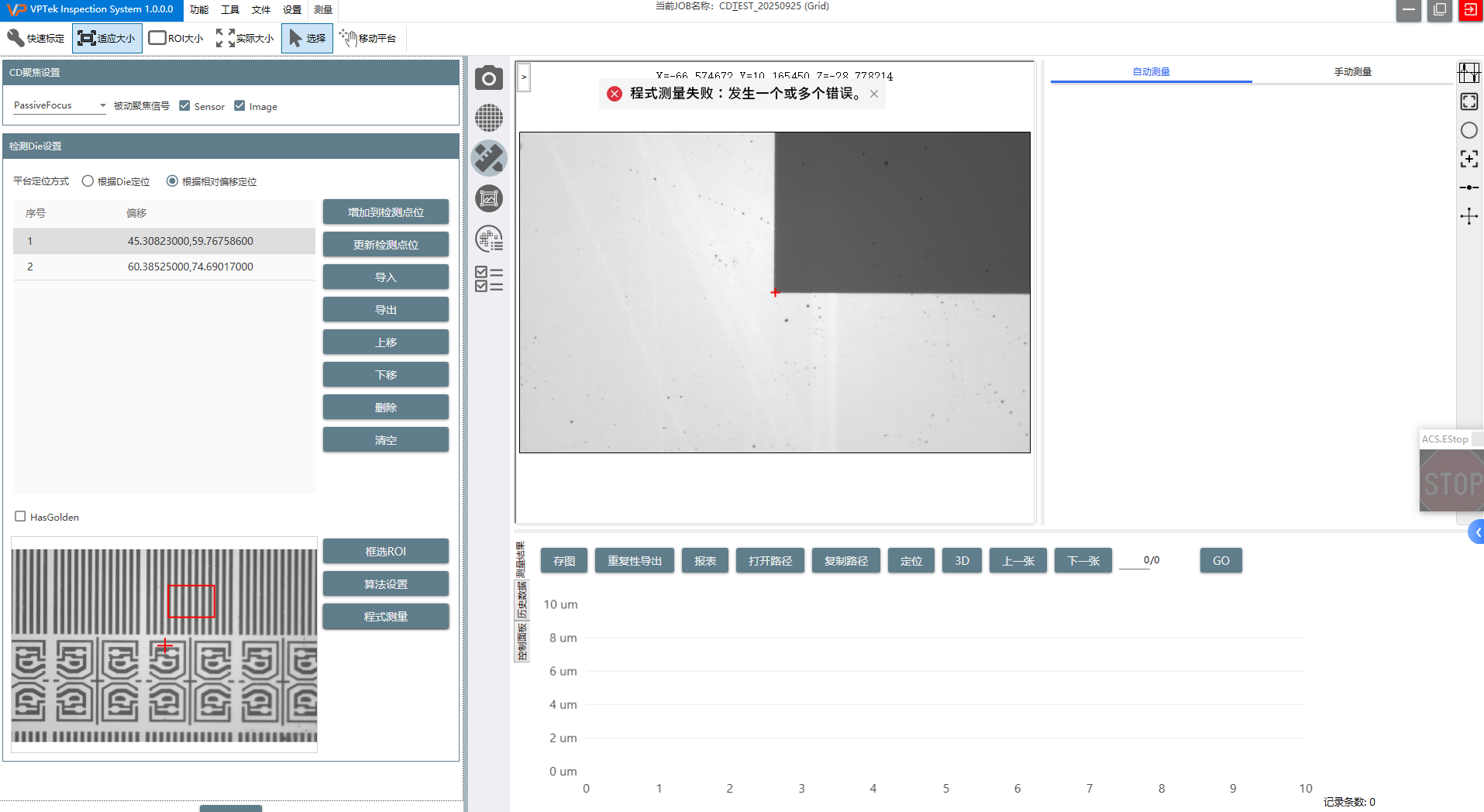Click the camera capture icon
This screenshot has width=1484, height=812.
(488, 78)
